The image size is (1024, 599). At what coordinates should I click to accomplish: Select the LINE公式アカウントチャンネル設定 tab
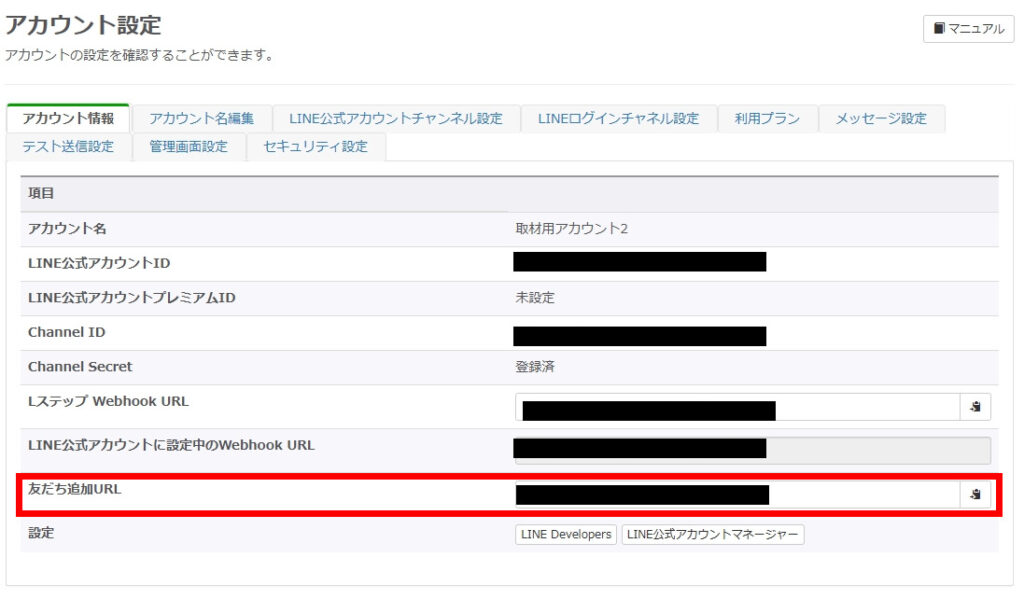(395, 118)
